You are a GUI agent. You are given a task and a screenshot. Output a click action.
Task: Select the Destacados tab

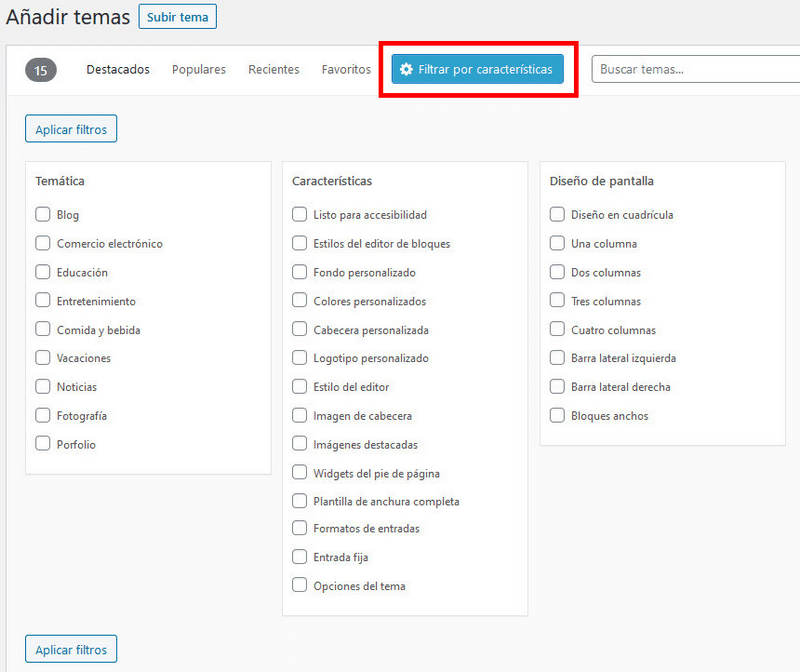(117, 69)
